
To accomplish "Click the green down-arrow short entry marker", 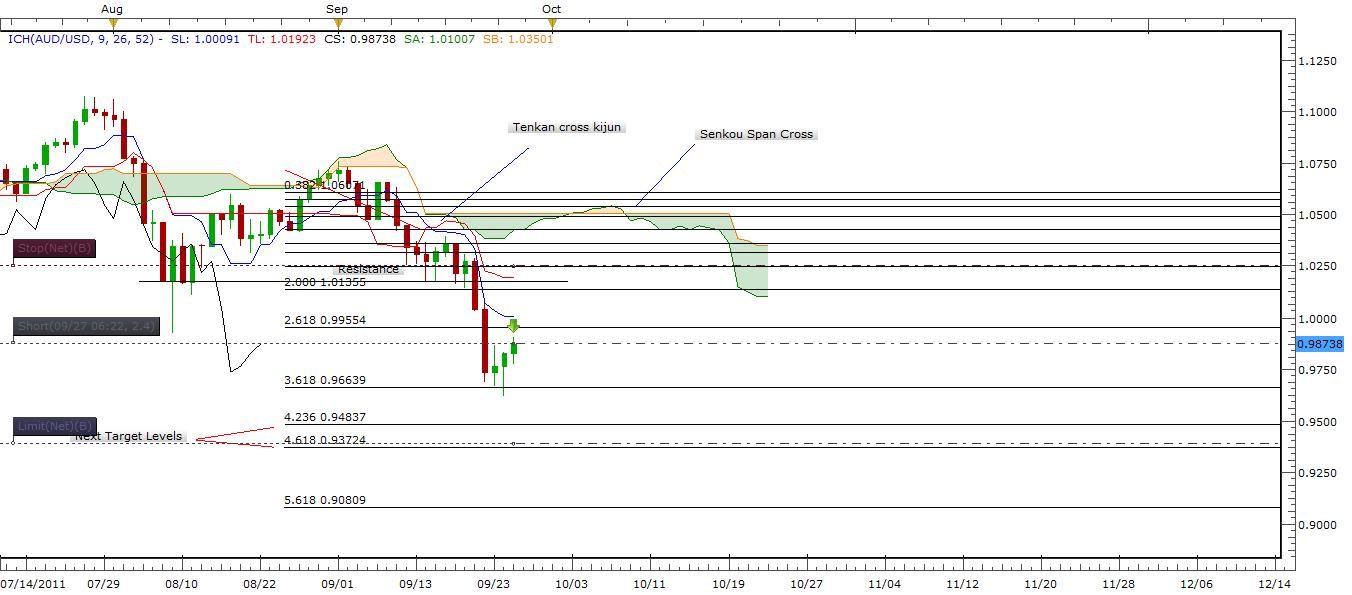I will tap(513, 325).
